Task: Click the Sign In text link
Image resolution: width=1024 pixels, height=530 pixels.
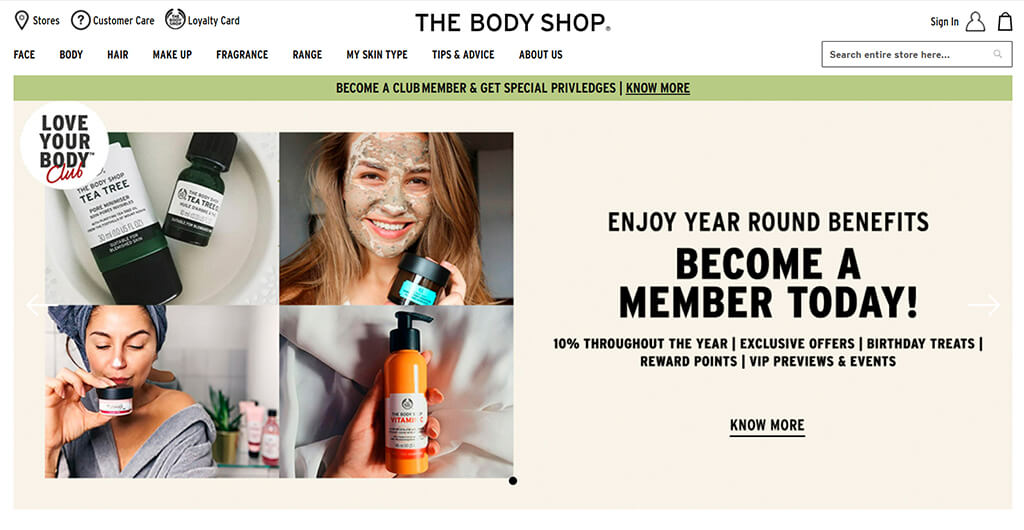Action: (944, 22)
